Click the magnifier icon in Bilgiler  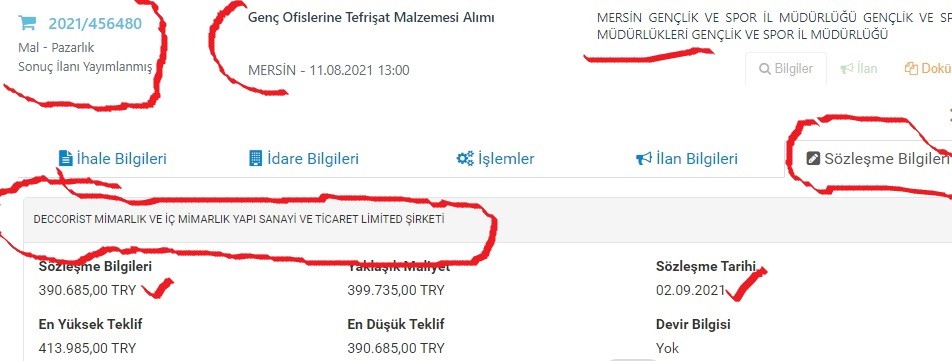pyautogui.click(x=765, y=69)
